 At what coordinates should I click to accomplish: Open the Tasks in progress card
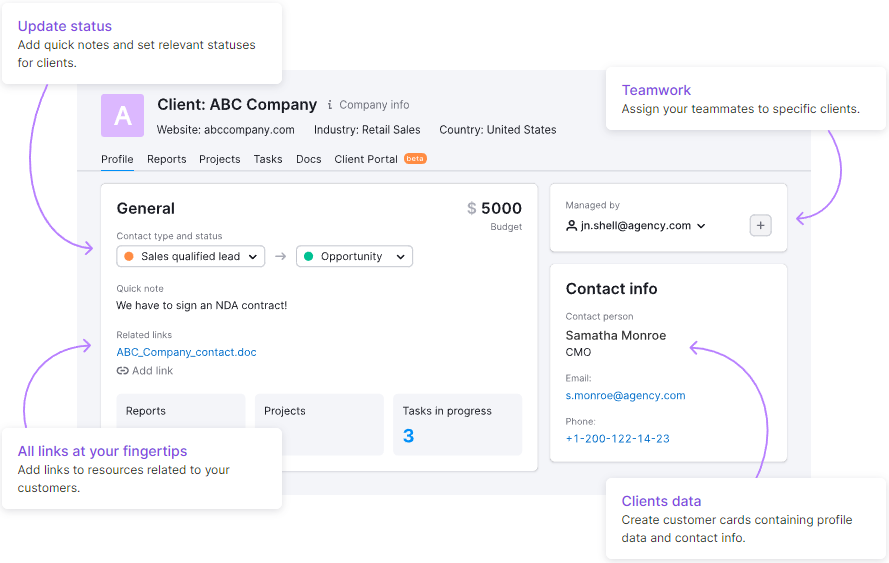pos(458,424)
